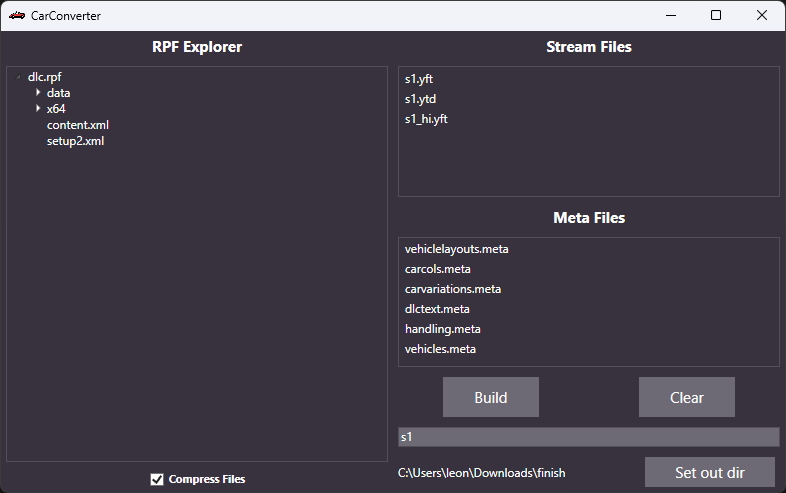The image size is (786, 493).
Task: Focus the name input field containing s1
Action: click(588, 437)
